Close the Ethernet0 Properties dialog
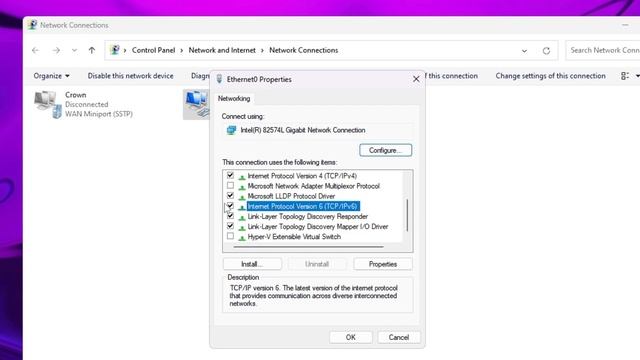The width and height of the screenshot is (640, 360). pyautogui.click(x=416, y=79)
